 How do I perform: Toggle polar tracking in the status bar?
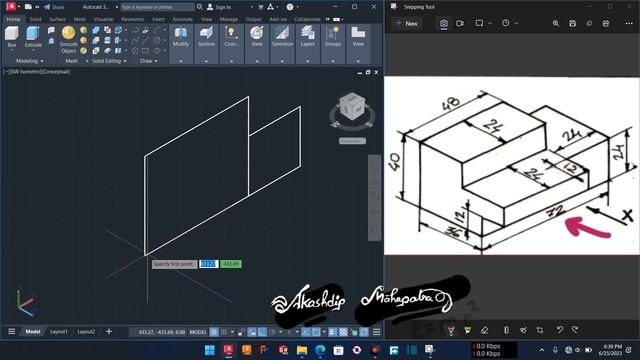point(272,332)
